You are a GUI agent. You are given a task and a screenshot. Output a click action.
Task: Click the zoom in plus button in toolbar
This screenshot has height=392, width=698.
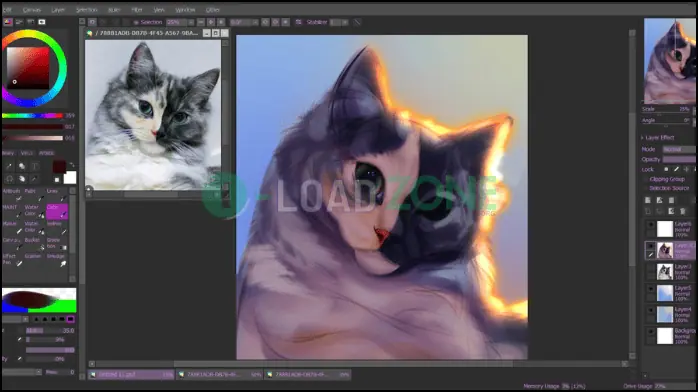211,22
